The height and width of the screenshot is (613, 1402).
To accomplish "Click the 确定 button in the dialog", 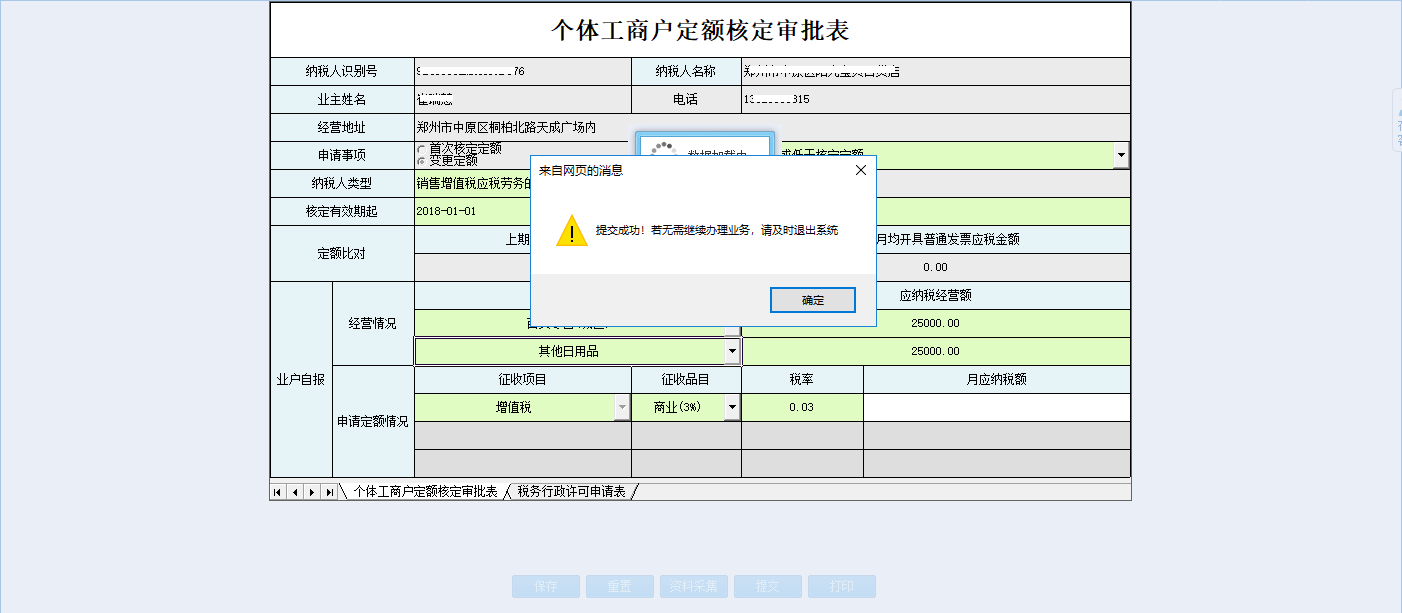I will [x=812, y=300].
